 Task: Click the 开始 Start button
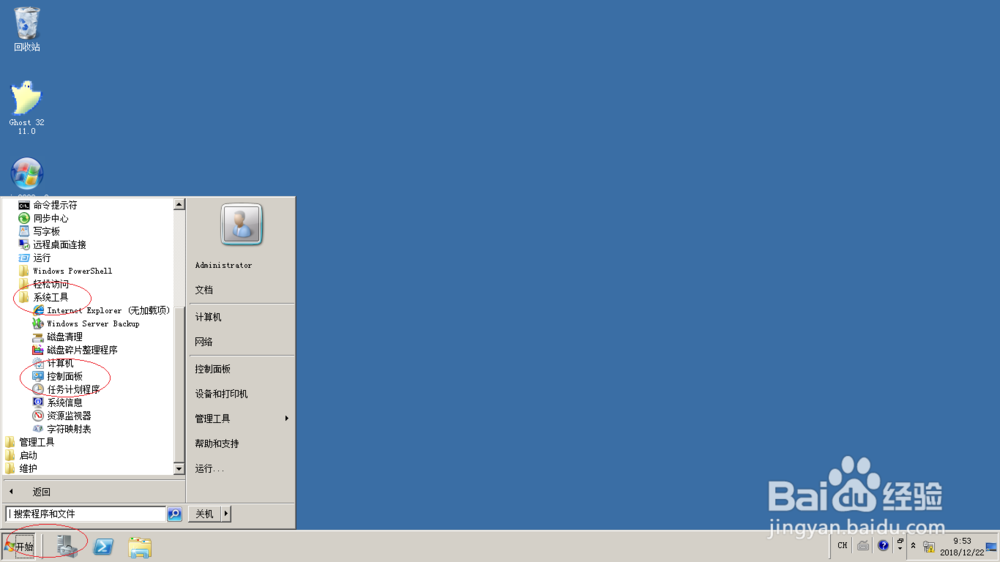click(19, 547)
